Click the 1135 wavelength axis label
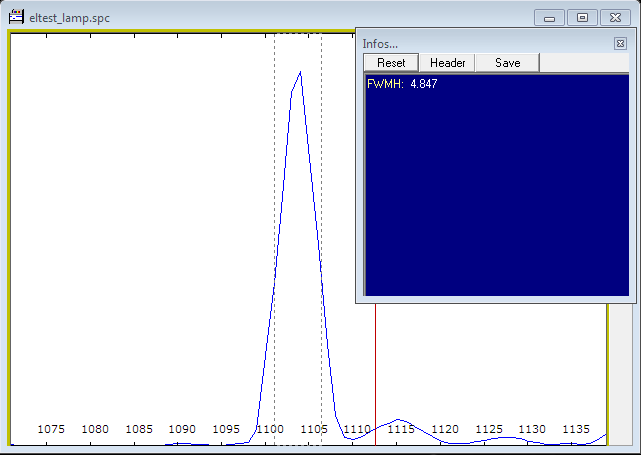This screenshot has height=455, width=641. pos(575,429)
